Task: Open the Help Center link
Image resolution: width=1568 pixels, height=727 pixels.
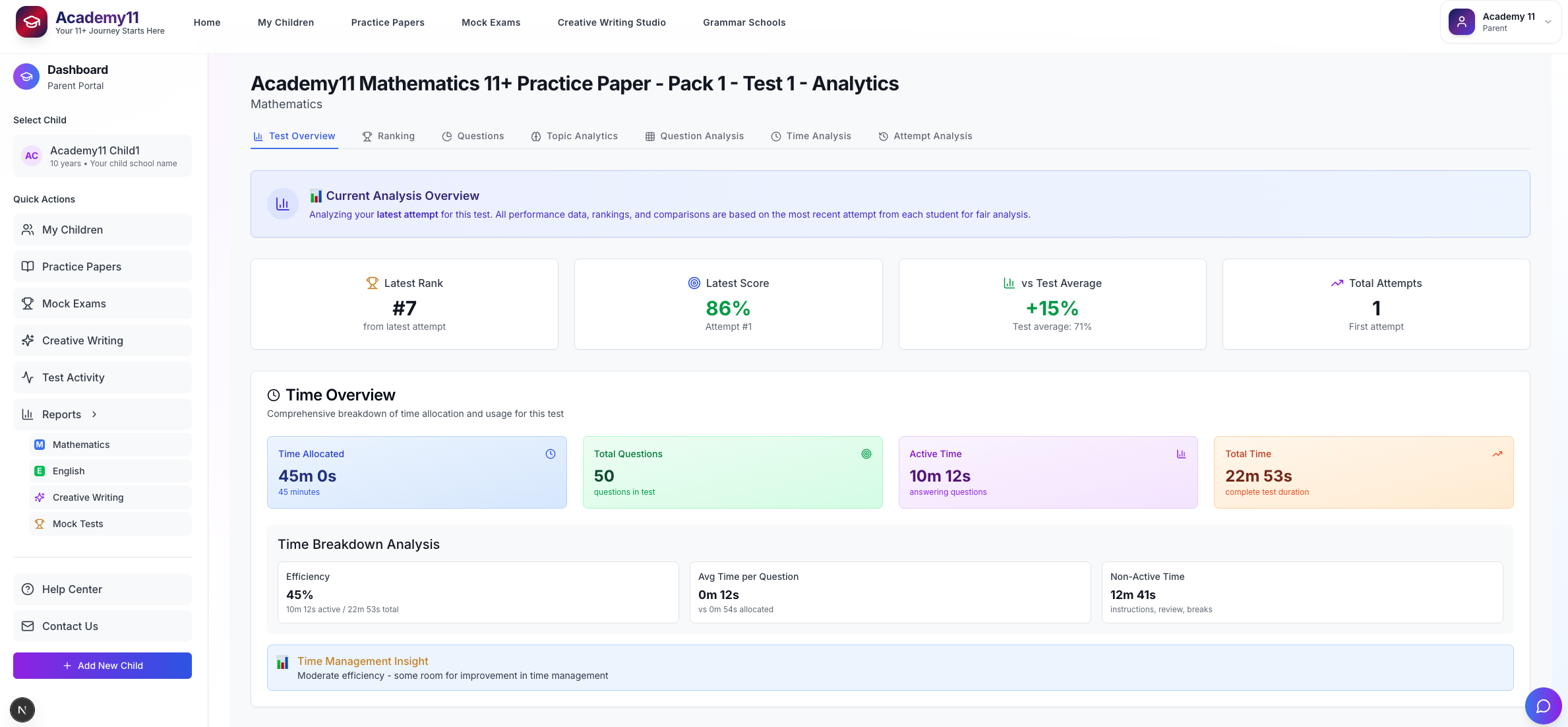Action: tap(72, 589)
